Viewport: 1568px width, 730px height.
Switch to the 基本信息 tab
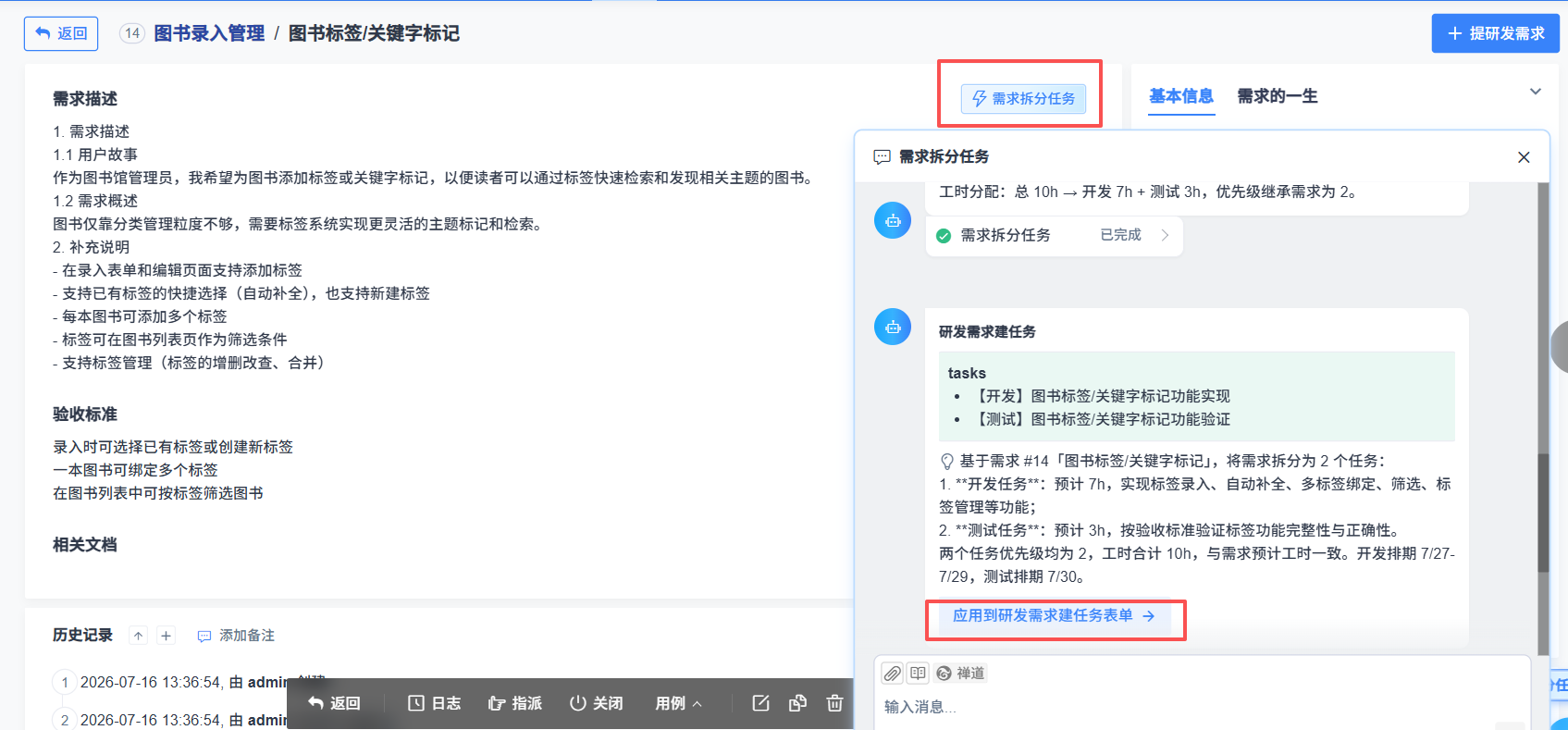(1181, 96)
